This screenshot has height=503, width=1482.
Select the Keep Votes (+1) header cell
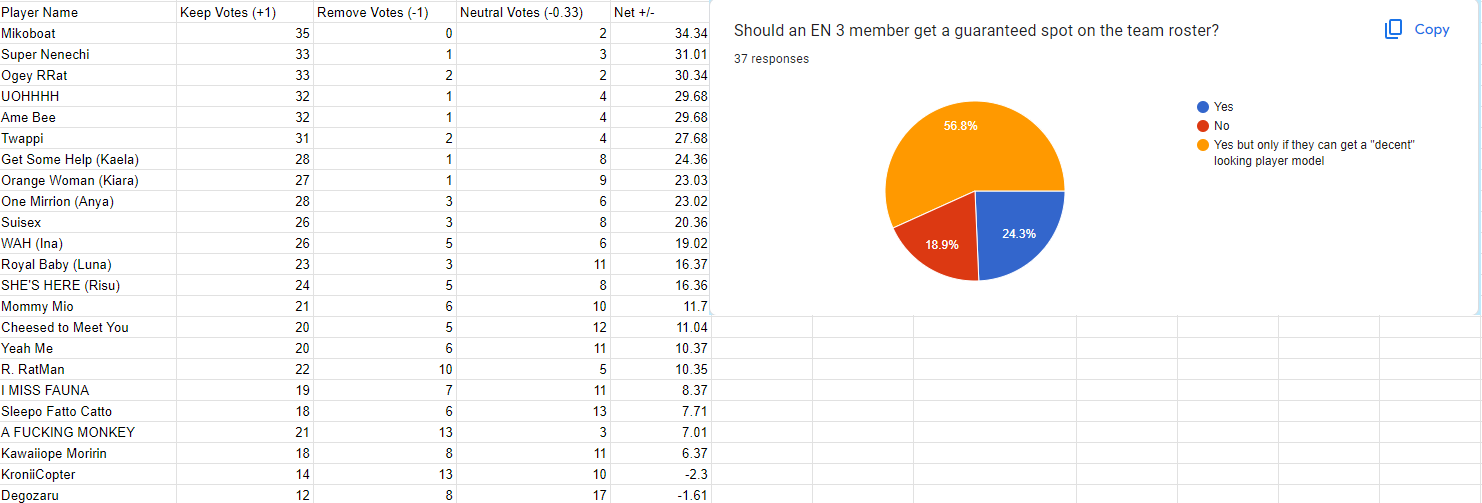point(245,13)
